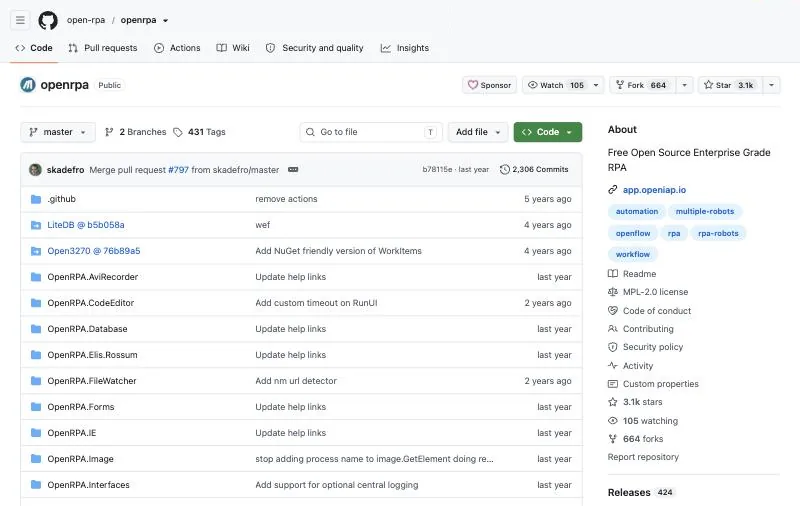Click the Sponsor button
This screenshot has width=800, height=506.
pyautogui.click(x=489, y=85)
